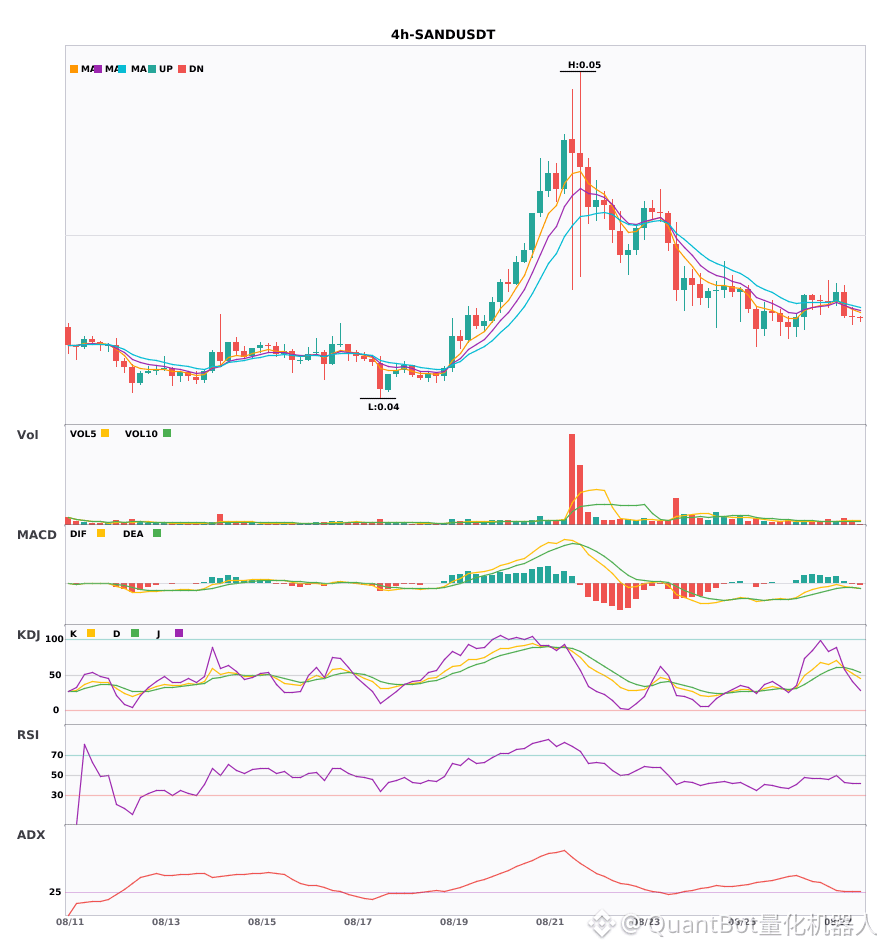Click the green VOL10 legend swatch
The height and width of the screenshot is (950, 885).
167,433
